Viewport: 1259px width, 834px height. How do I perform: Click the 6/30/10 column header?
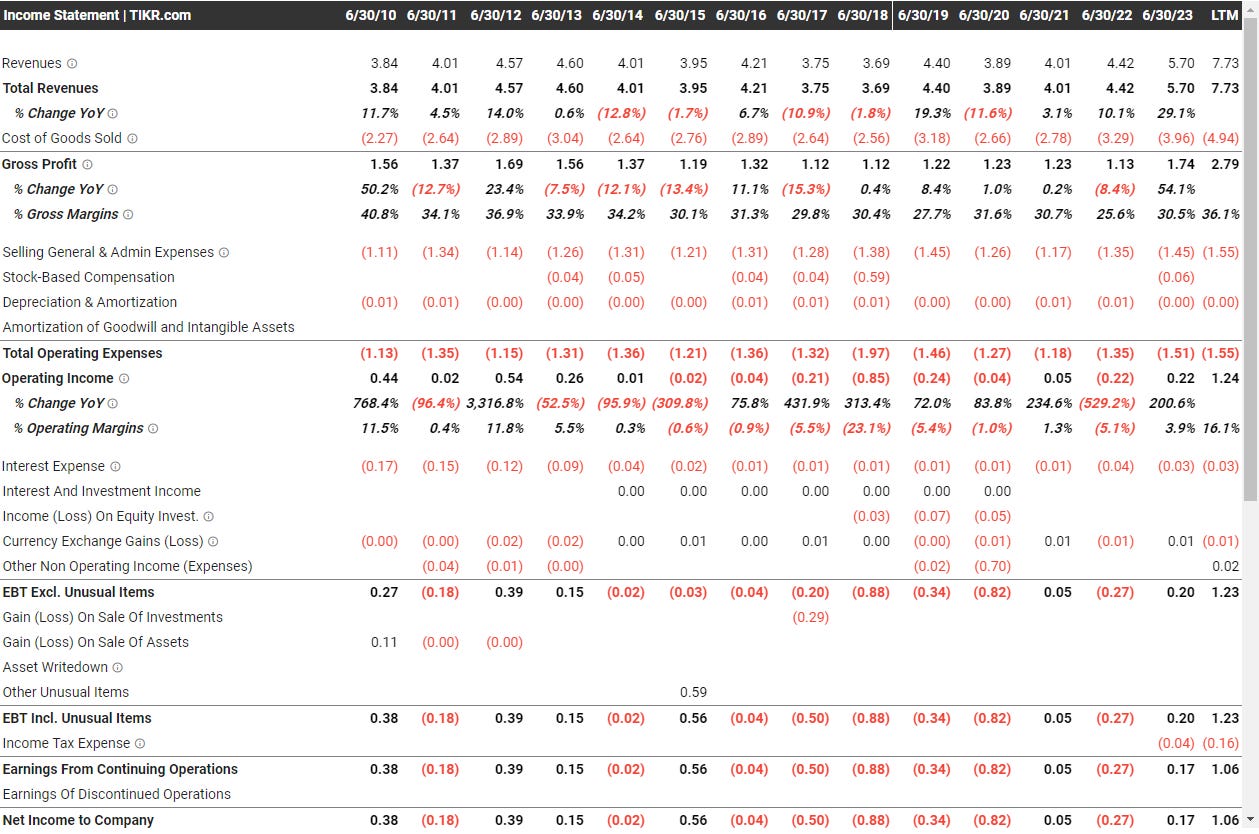(x=371, y=15)
